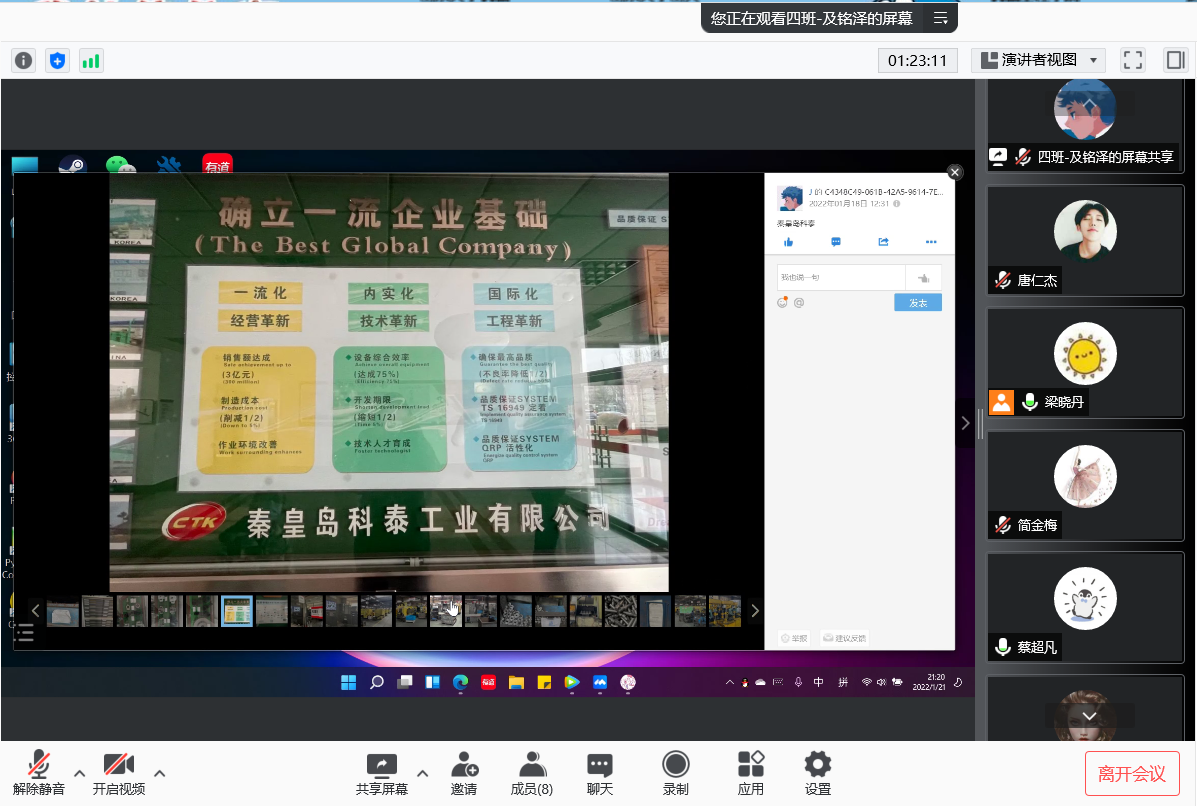Close the photo viewer in shared screen
This screenshot has width=1197, height=806.
click(954, 172)
